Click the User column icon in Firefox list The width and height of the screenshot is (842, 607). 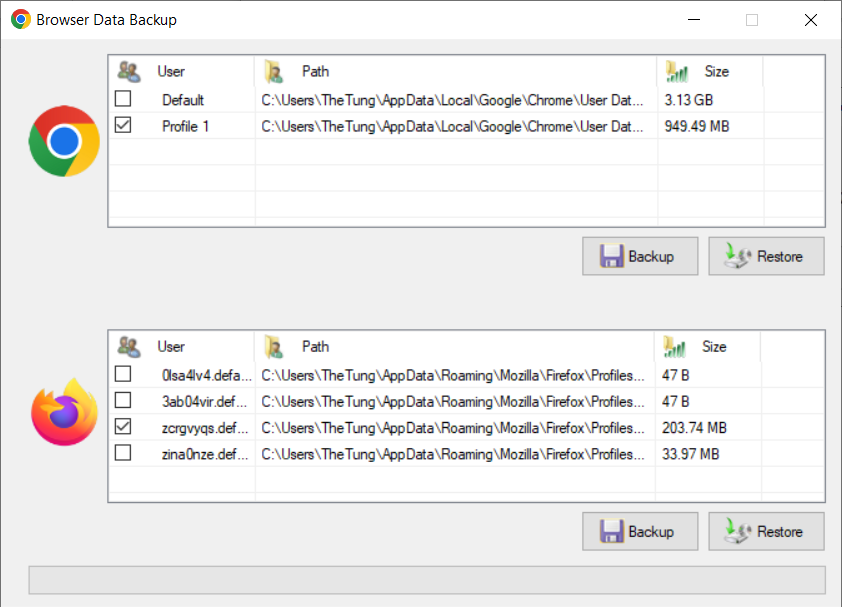pos(129,347)
